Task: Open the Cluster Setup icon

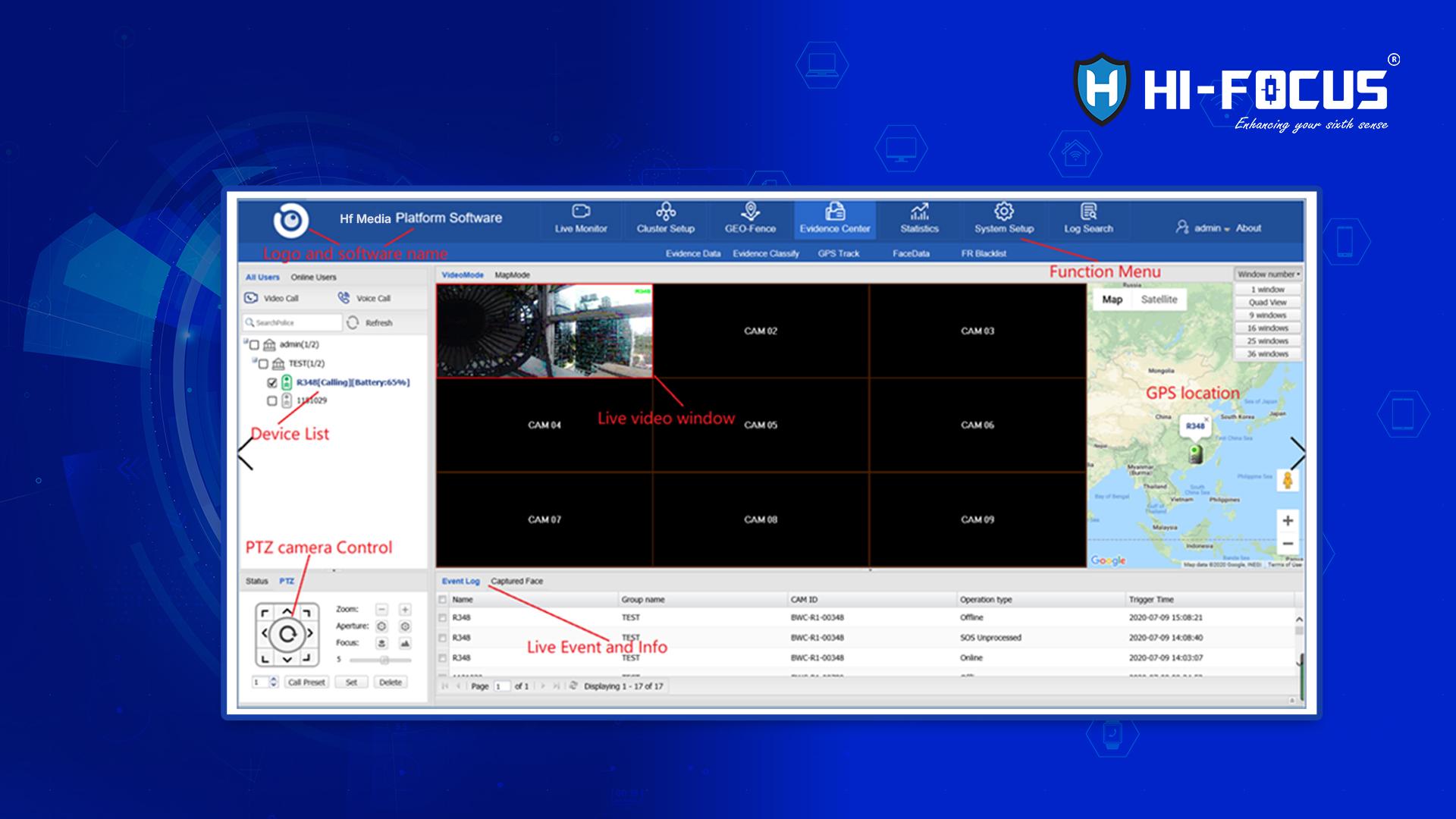Action: tap(666, 211)
